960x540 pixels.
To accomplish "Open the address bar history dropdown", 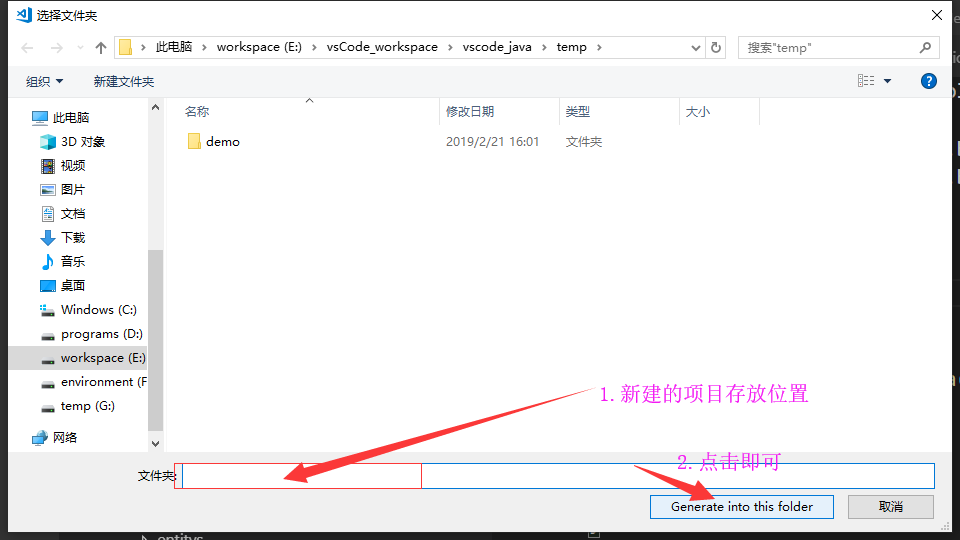I will click(x=696, y=48).
